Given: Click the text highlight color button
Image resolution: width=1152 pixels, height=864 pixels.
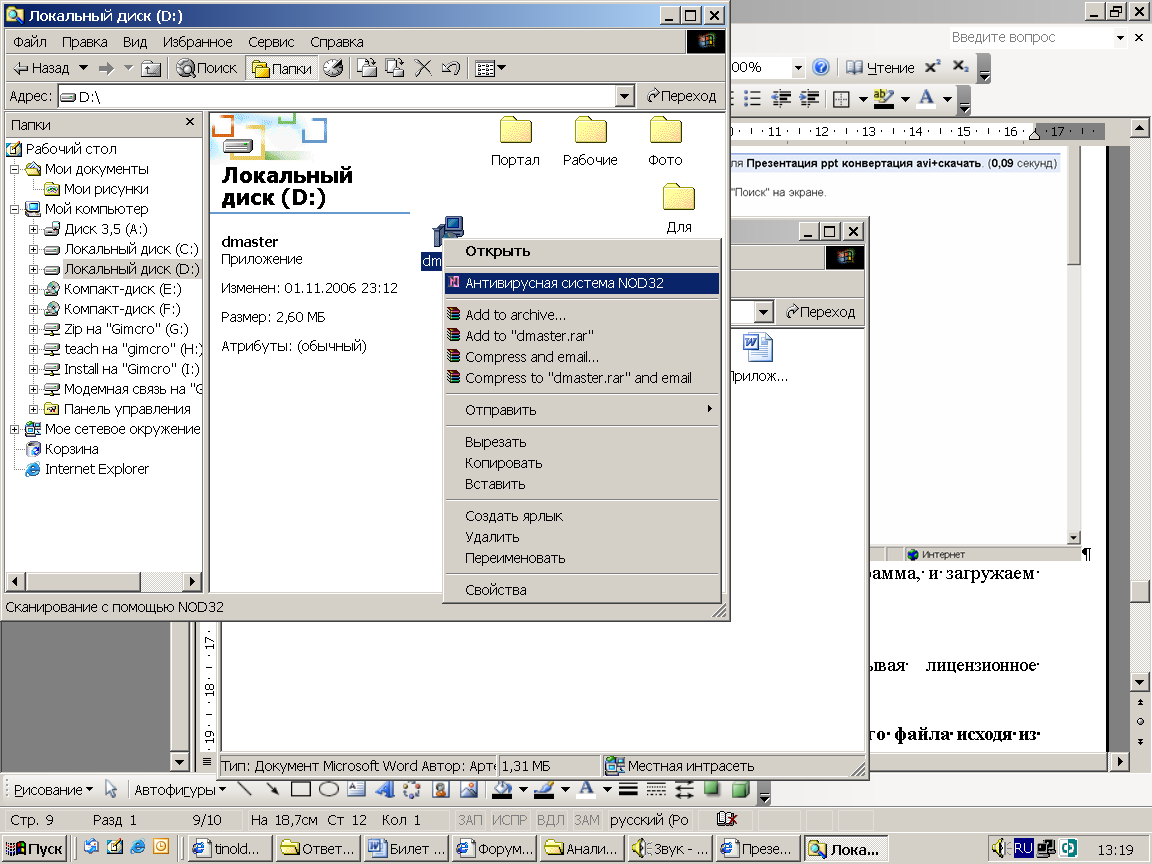Looking at the screenshot, I should (x=884, y=98).
